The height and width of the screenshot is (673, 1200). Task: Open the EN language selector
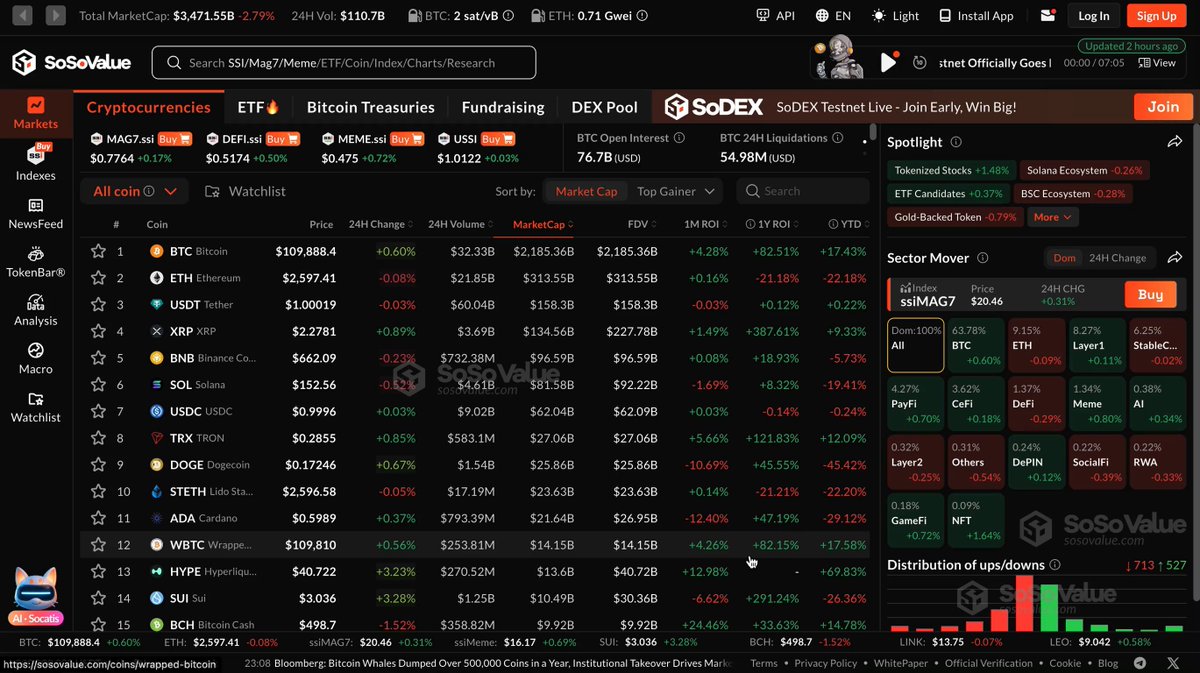[833, 16]
